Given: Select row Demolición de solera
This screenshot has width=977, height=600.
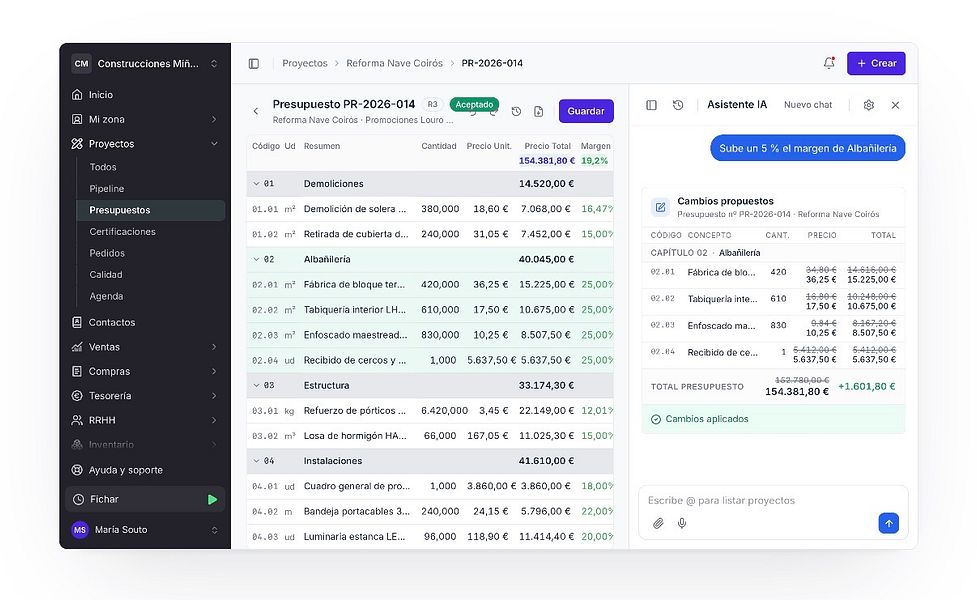Looking at the screenshot, I should tap(430, 209).
